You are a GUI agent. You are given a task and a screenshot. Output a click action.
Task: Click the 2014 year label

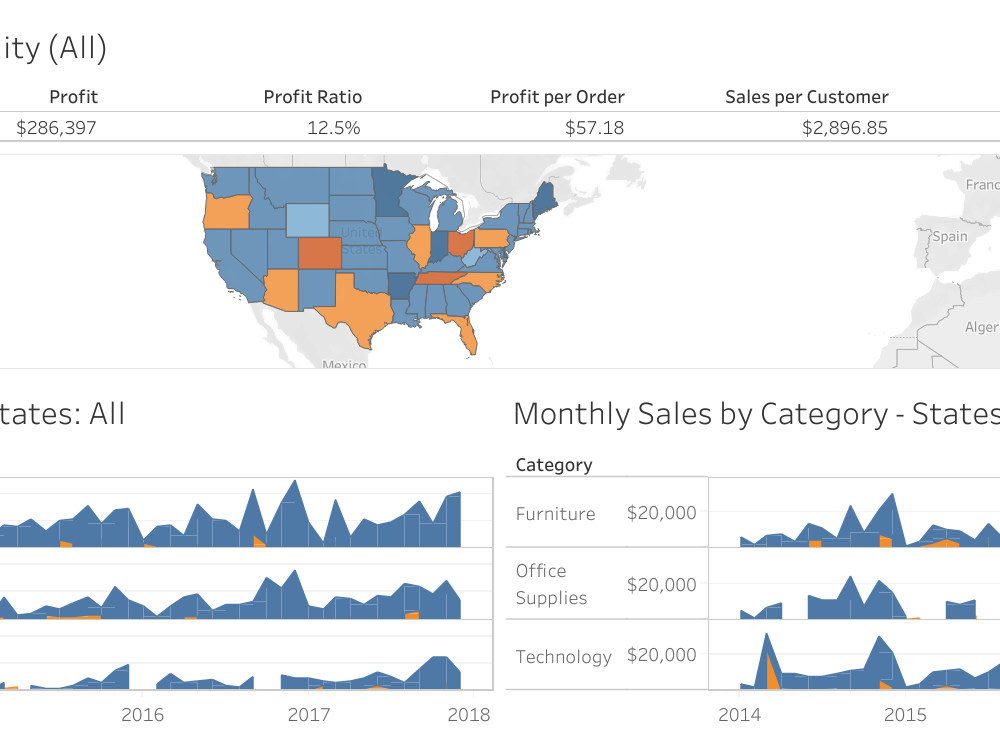[x=741, y=715]
